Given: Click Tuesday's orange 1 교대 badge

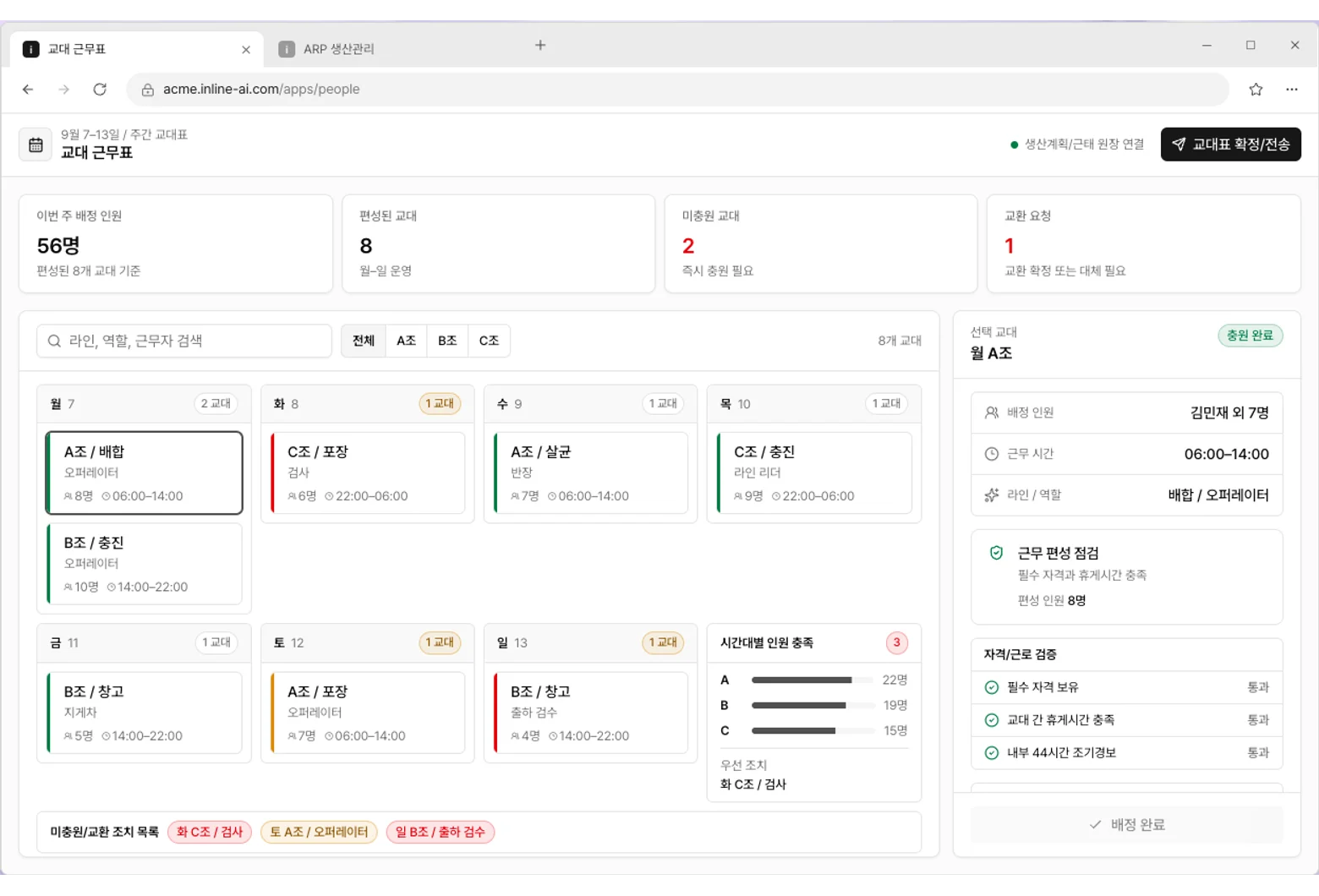Looking at the screenshot, I should 440,403.
